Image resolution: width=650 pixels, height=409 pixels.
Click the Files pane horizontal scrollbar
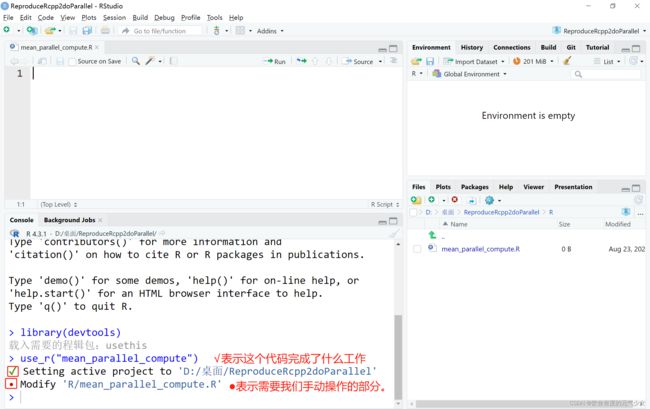526,404
